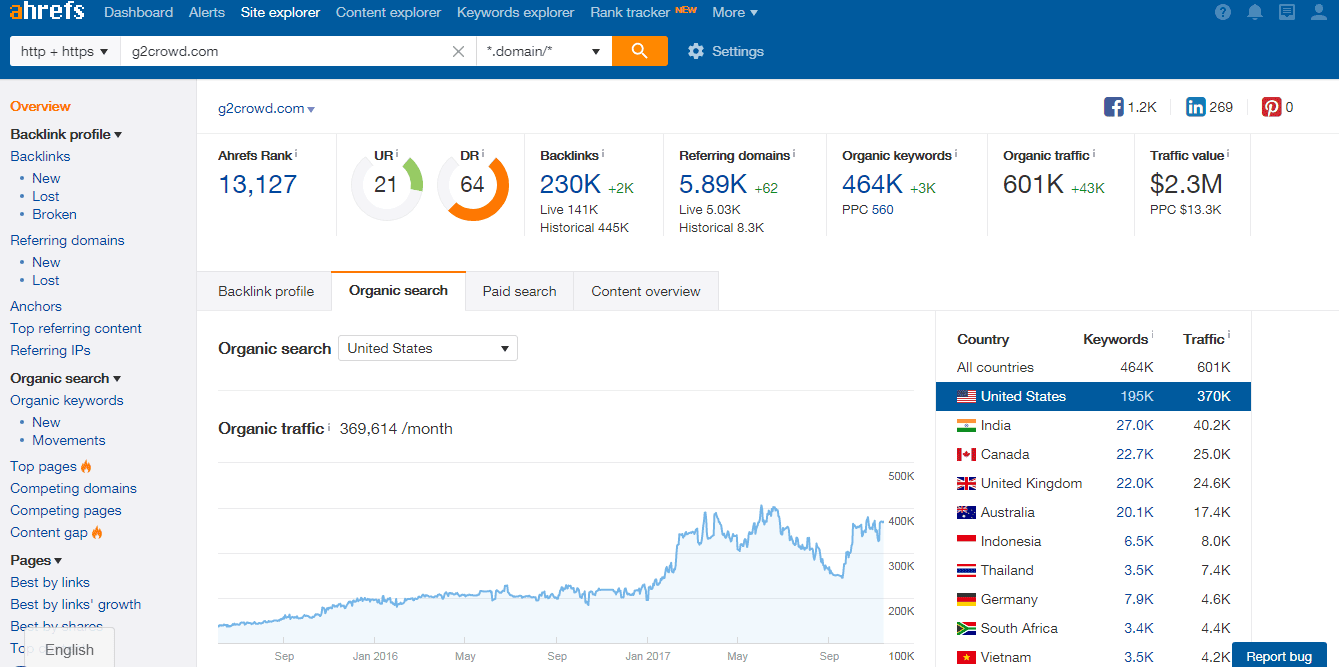
Task: Collapse the Backlink profile sidebar section
Action: pos(66,134)
